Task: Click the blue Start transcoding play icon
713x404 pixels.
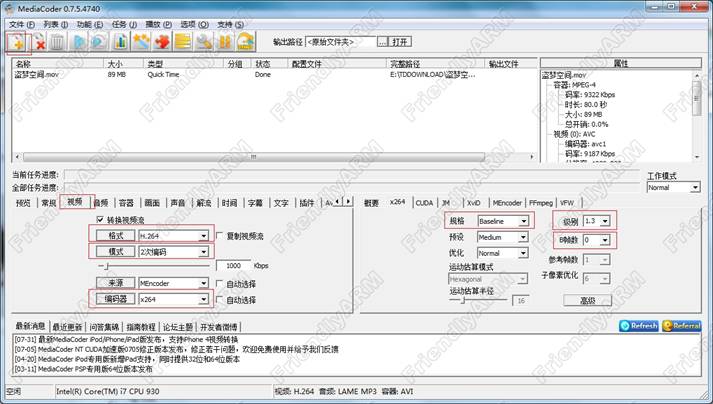Action: pyautogui.click(x=80, y=43)
